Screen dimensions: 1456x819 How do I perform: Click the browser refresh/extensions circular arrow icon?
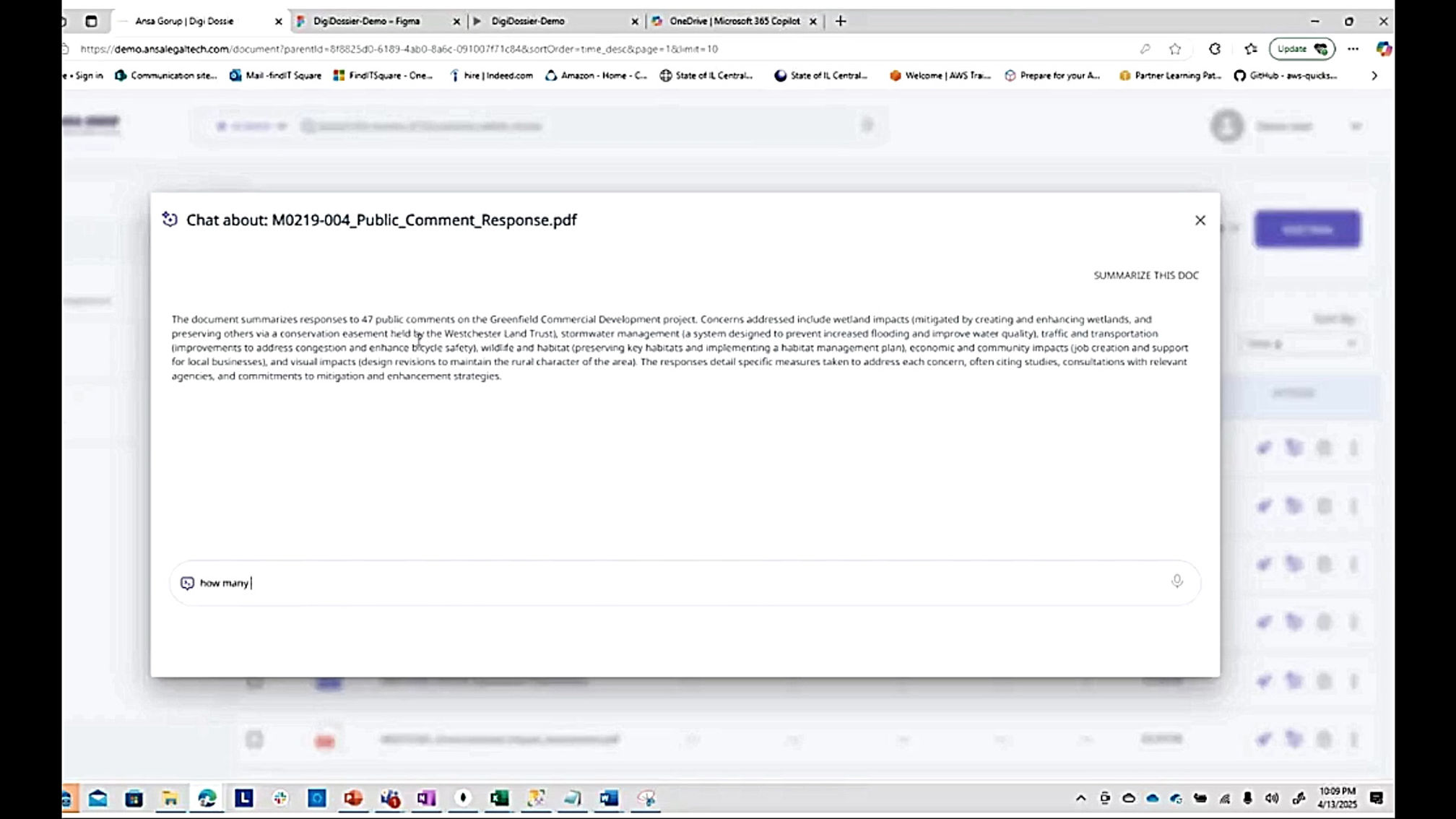(x=1215, y=49)
